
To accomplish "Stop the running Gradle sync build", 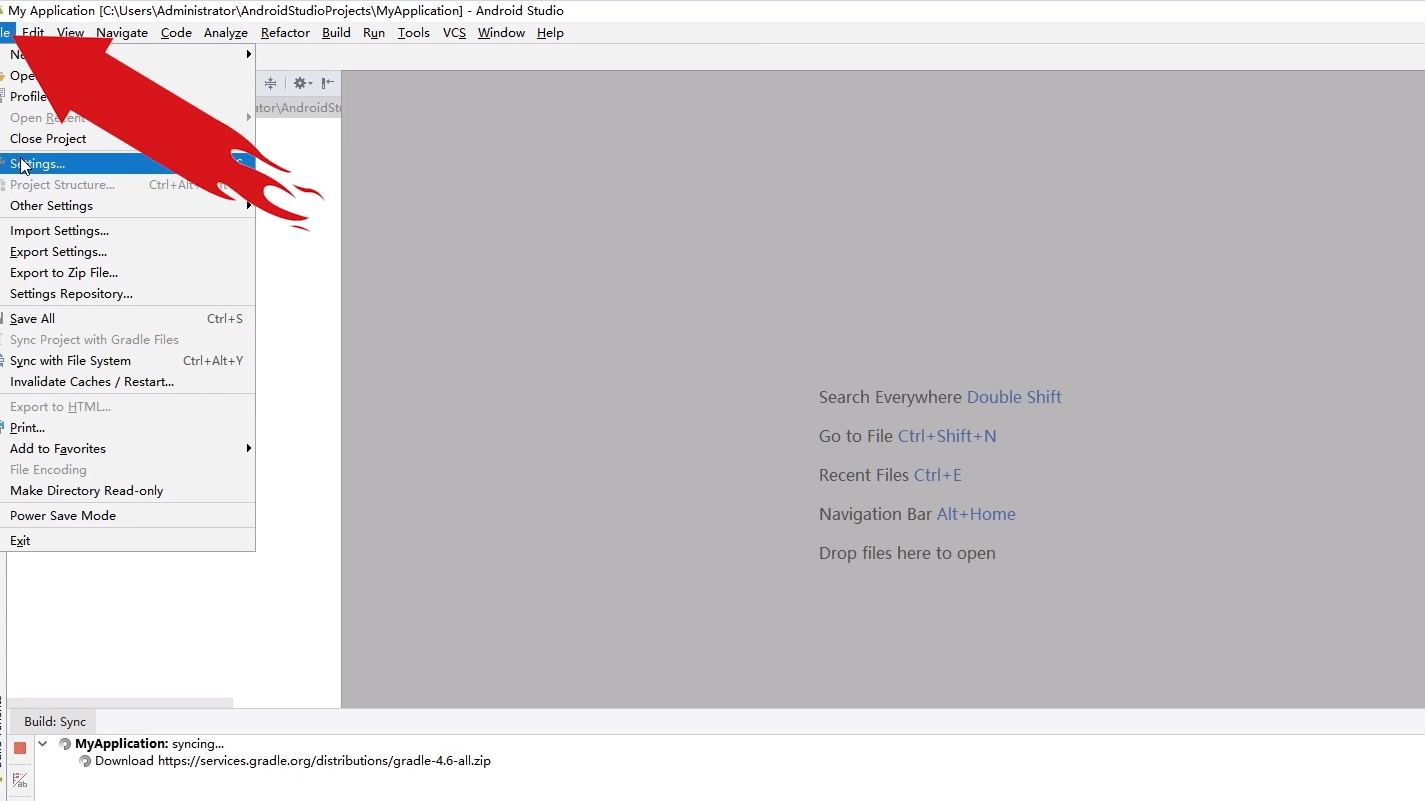I will [x=20, y=748].
